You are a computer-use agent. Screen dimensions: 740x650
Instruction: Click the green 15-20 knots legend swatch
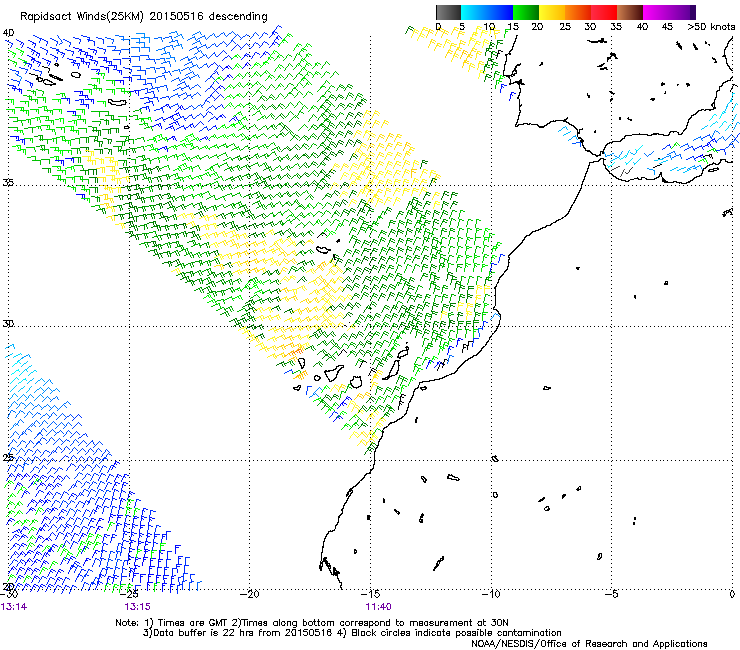pos(526,12)
